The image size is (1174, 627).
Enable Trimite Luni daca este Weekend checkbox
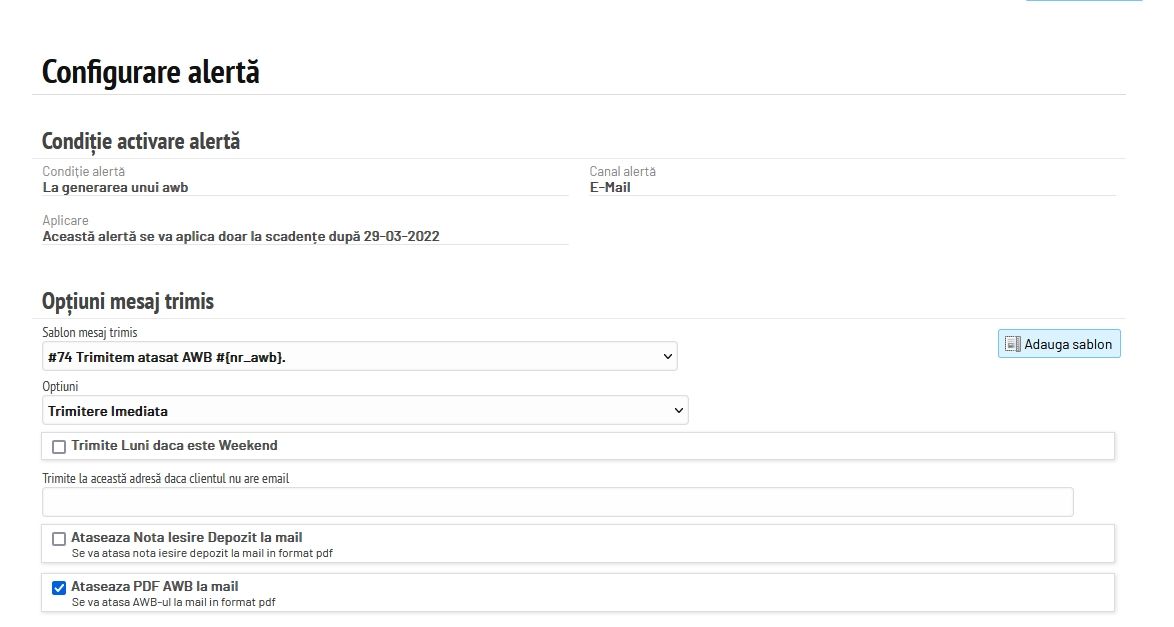pos(59,446)
